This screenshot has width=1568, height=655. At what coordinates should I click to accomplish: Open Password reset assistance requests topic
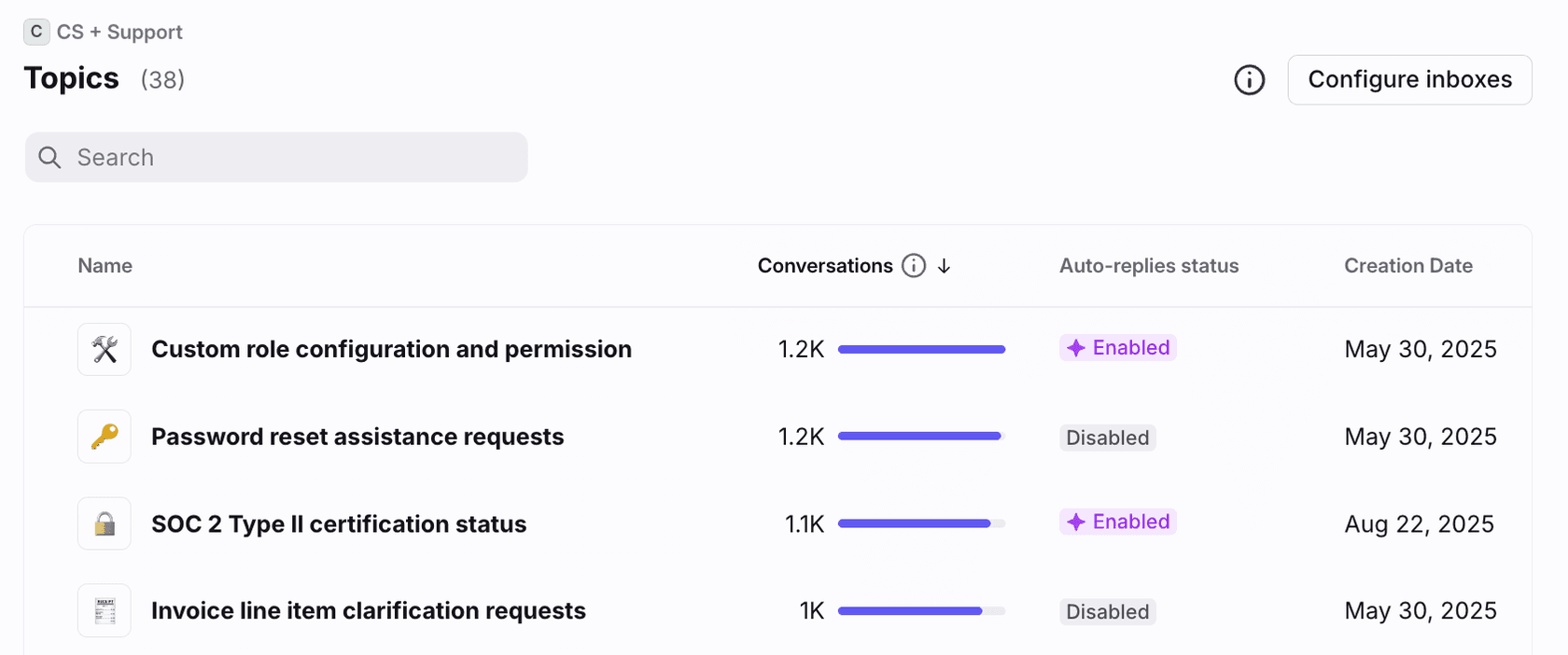357,437
